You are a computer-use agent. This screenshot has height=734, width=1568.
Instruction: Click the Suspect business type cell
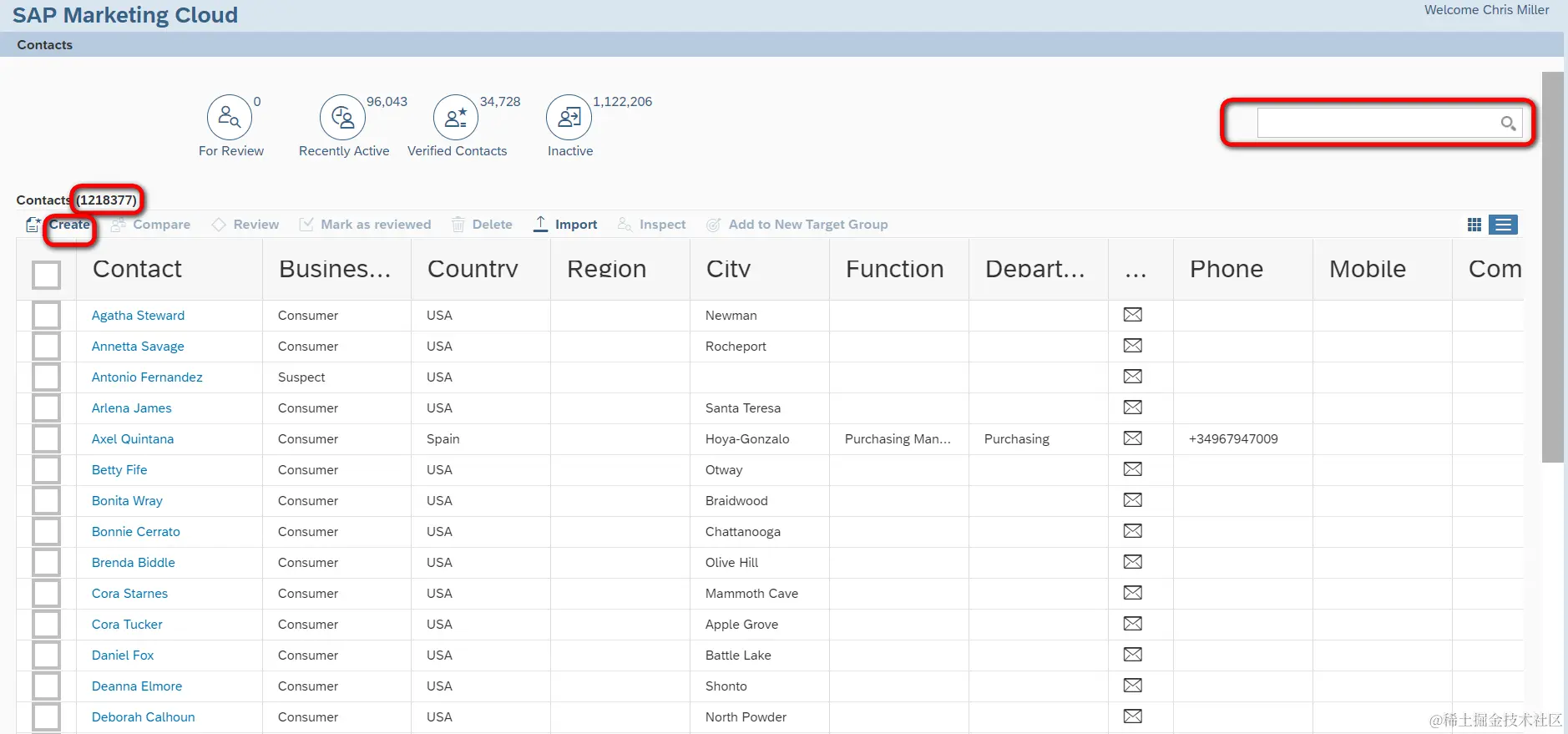click(301, 377)
